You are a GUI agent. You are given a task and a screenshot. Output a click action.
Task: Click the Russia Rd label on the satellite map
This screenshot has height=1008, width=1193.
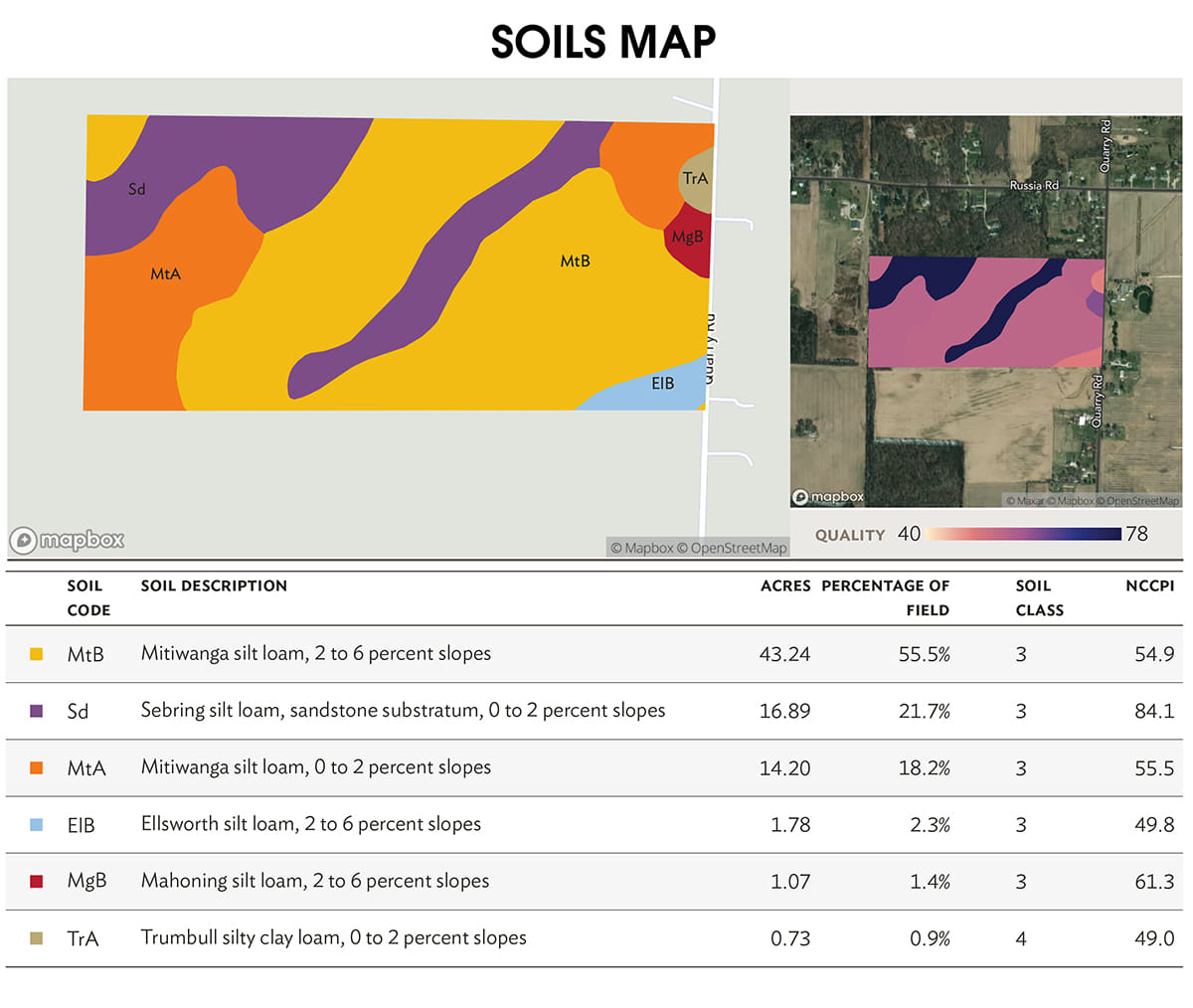pos(1034,185)
